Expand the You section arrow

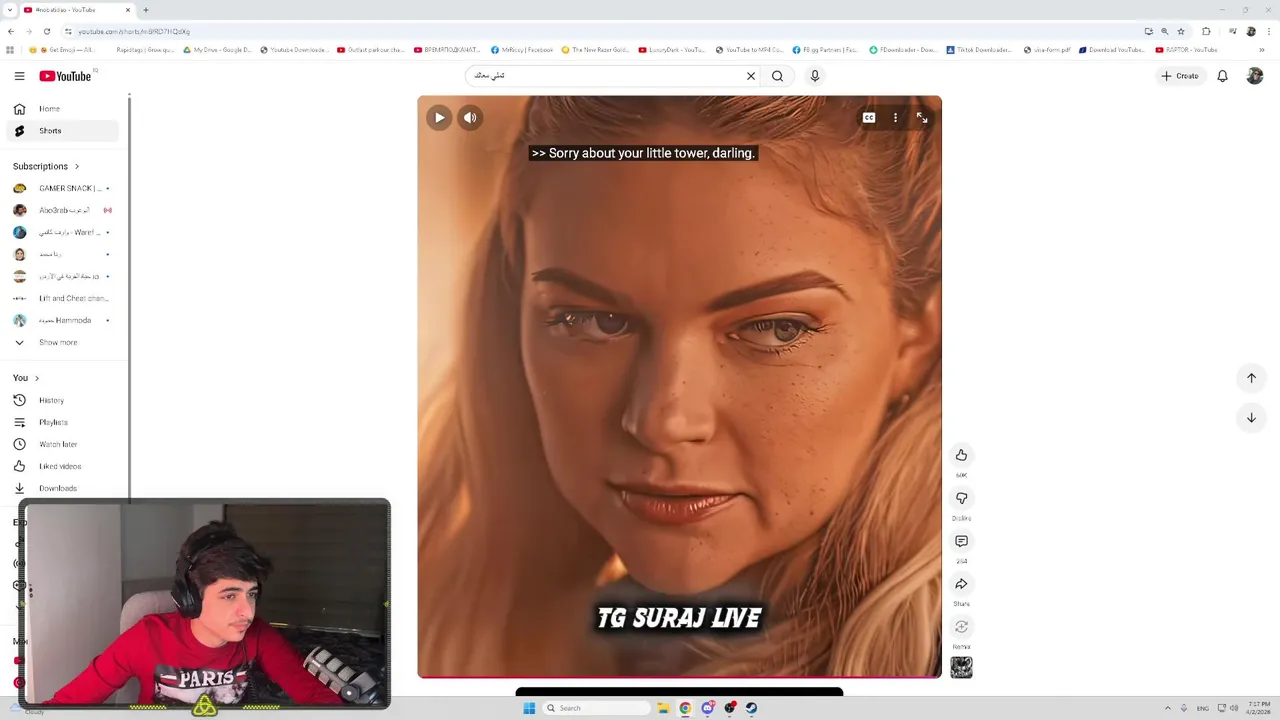coord(37,378)
